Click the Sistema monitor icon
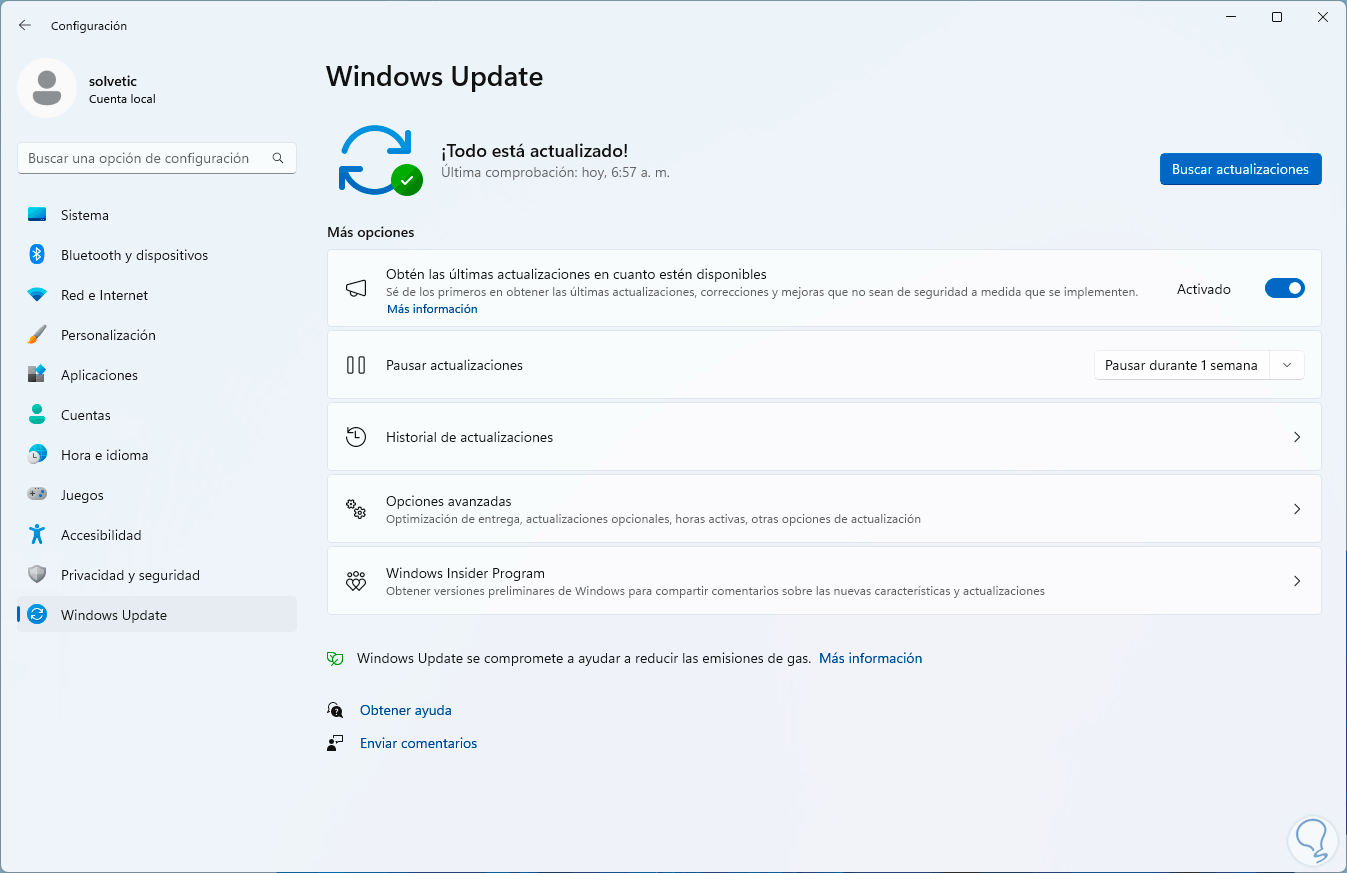Screen dimensions: 1347x873 [37, 215]
